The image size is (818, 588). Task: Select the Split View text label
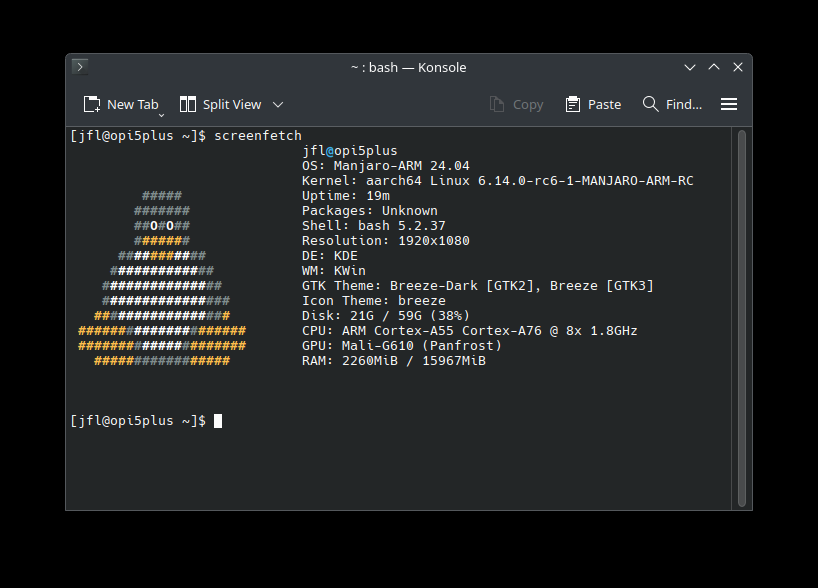tap(232, 104)
